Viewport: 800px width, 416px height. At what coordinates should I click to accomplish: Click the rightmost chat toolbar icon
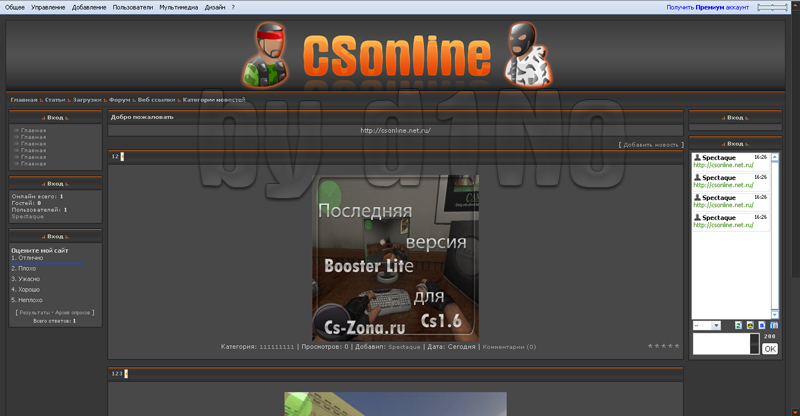pos(774,326)
